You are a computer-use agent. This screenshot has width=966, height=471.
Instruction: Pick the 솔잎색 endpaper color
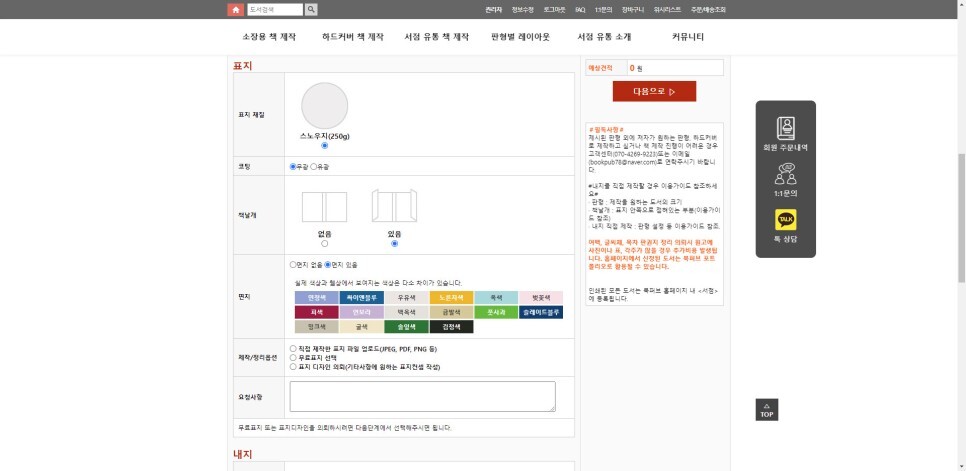407,327
